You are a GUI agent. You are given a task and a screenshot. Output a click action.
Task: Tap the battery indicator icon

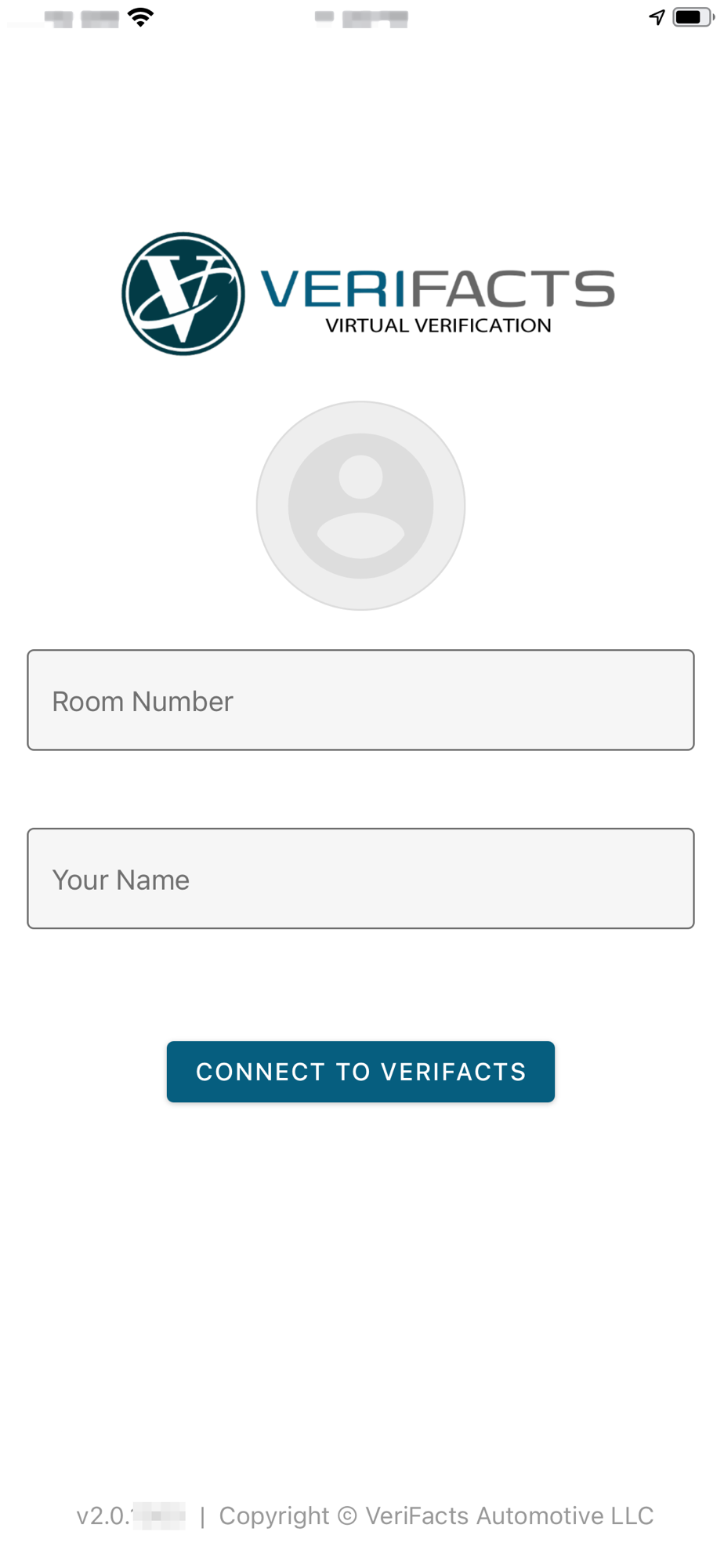click(694, 17)
